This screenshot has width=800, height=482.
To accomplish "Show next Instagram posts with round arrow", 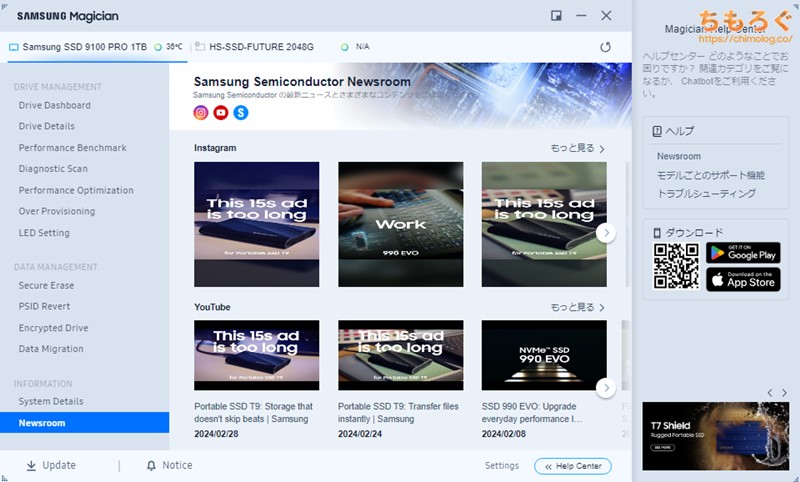I will coord(606,233).
